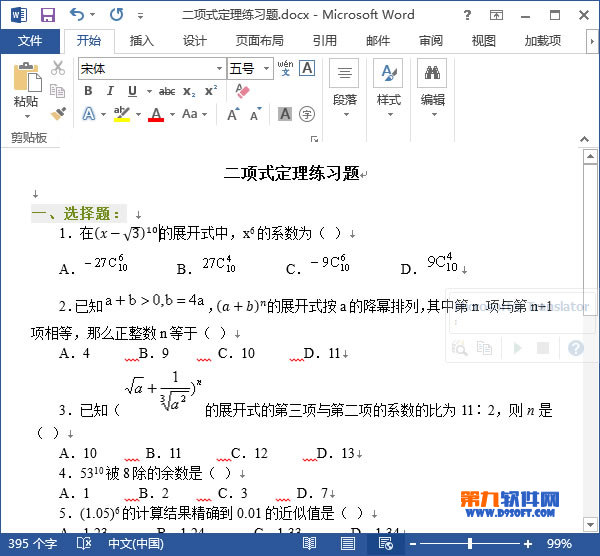Open the font size dropdown 五号
This screenshot has width=600, height=556.
(x=266, y=69)
